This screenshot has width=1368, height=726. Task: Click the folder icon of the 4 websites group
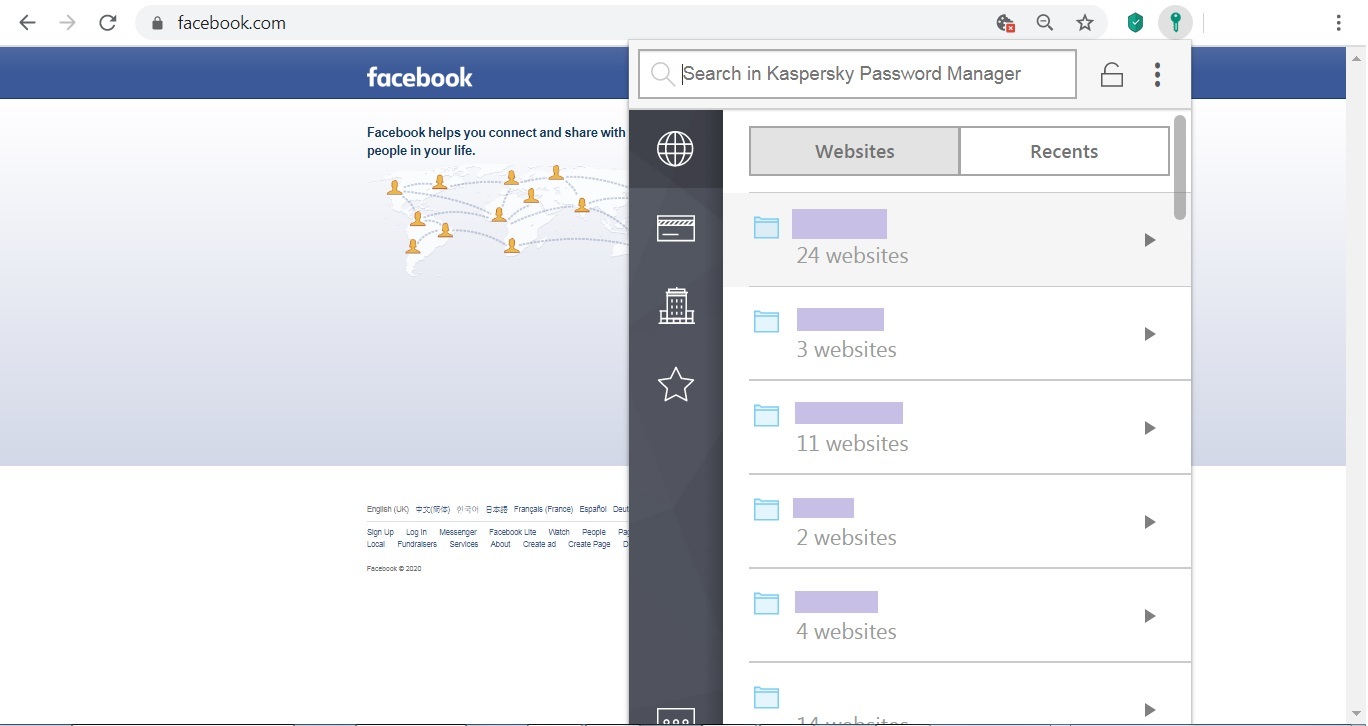coord(766,604)
